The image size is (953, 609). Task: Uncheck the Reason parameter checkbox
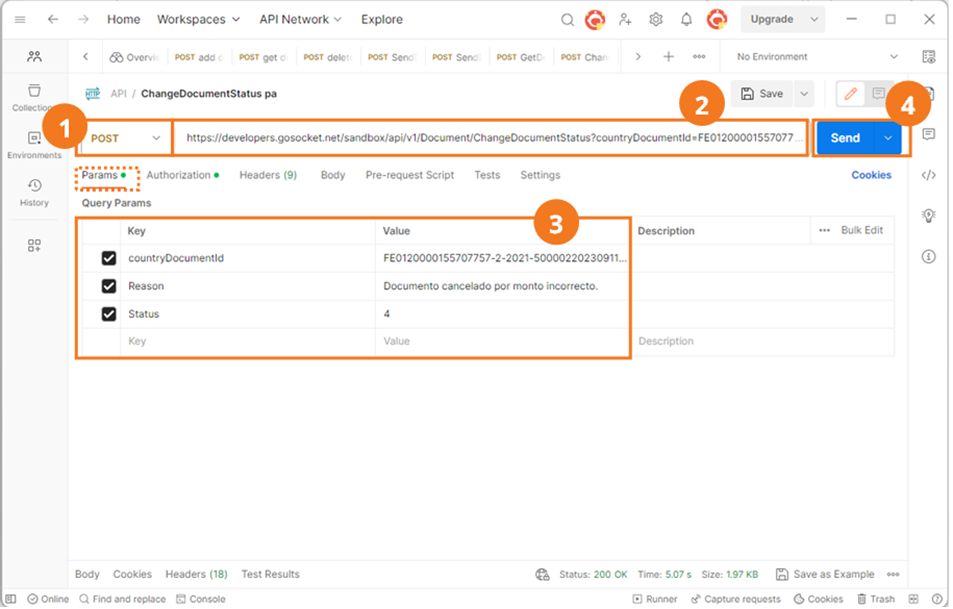[109, 286]
